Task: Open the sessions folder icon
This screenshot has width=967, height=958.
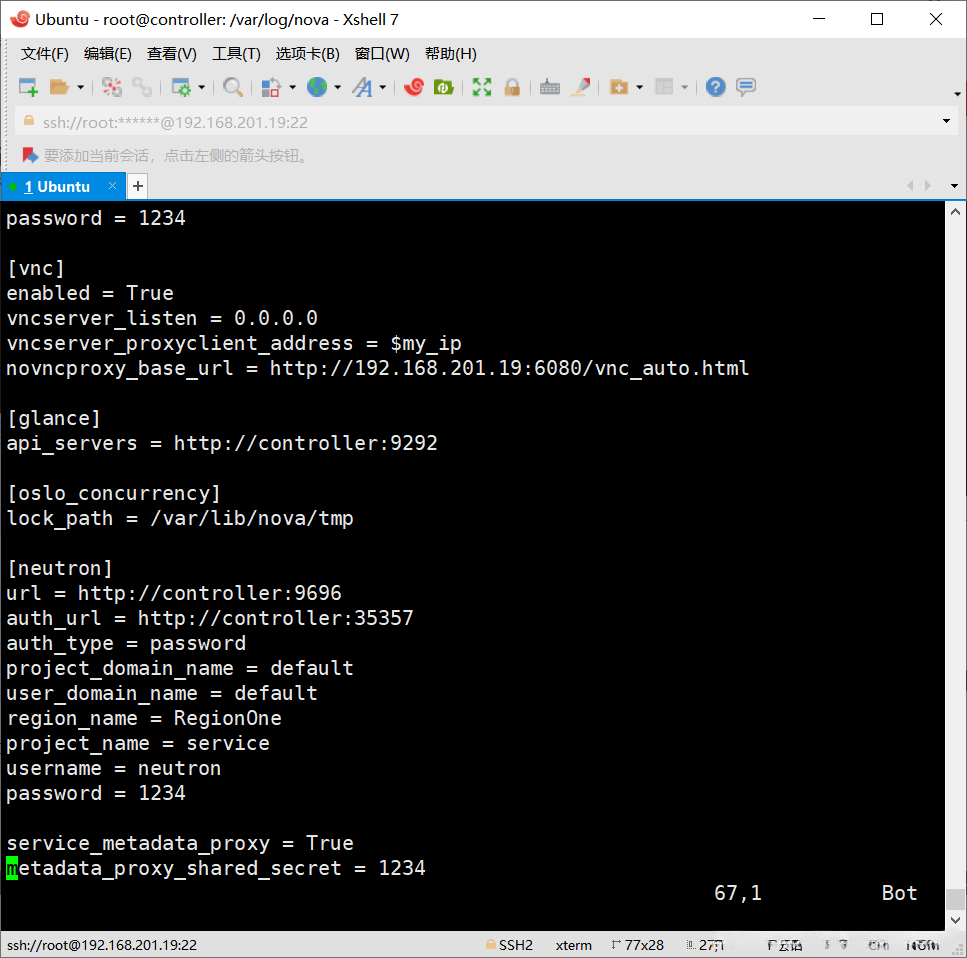Action: [59, 87]
